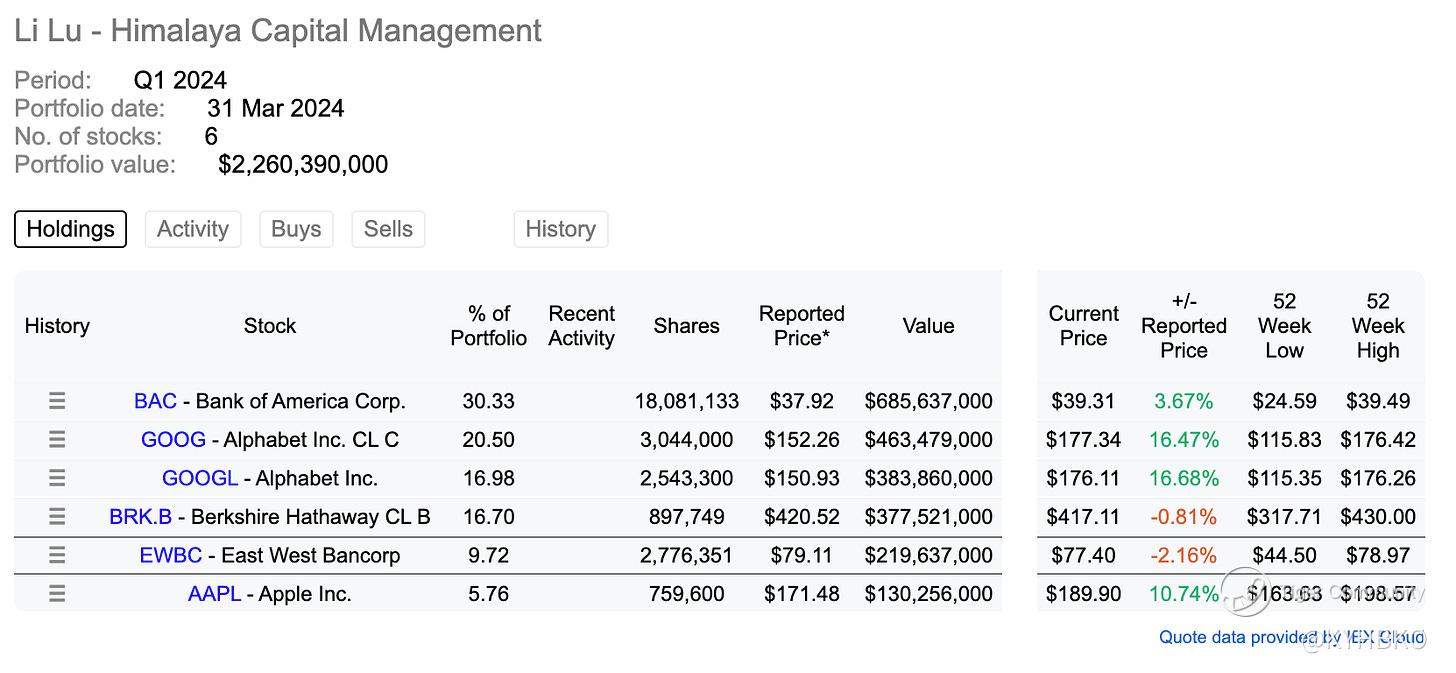Open history icon for AAPL row
The width and height of the screenshot is (1456, 673).
[57, 594]
